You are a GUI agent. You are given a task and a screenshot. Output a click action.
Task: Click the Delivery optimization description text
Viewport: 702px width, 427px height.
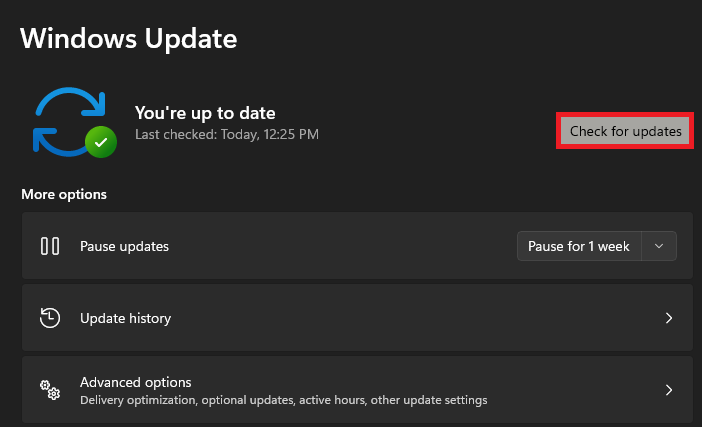283,400
